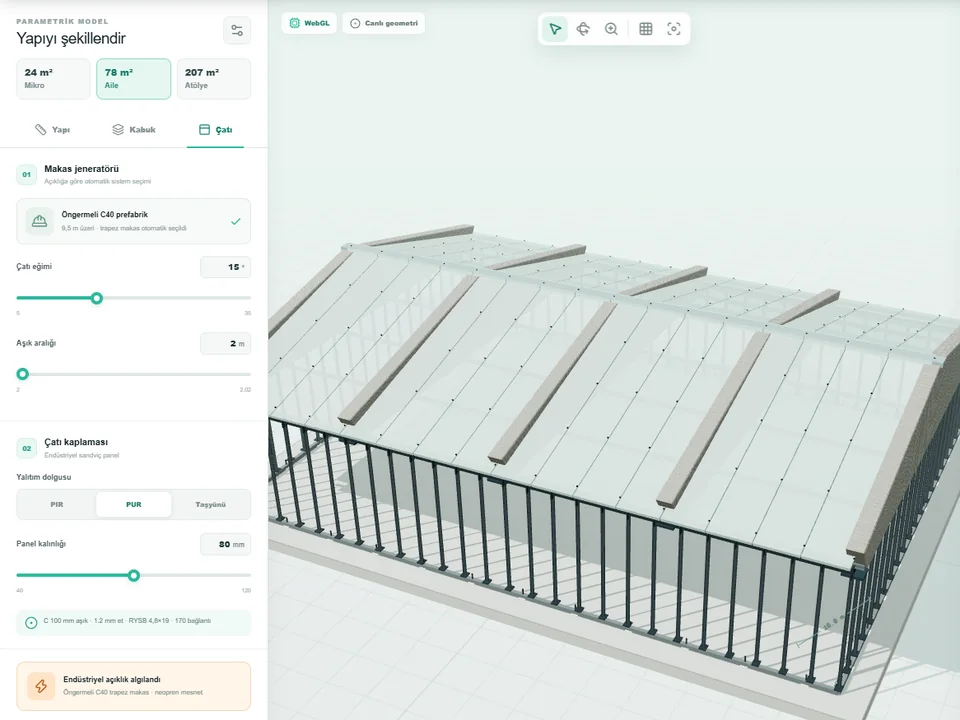Pick the 207 m² Atölye preset
This screenshot has width=960, height=720.
click(214, 78)
